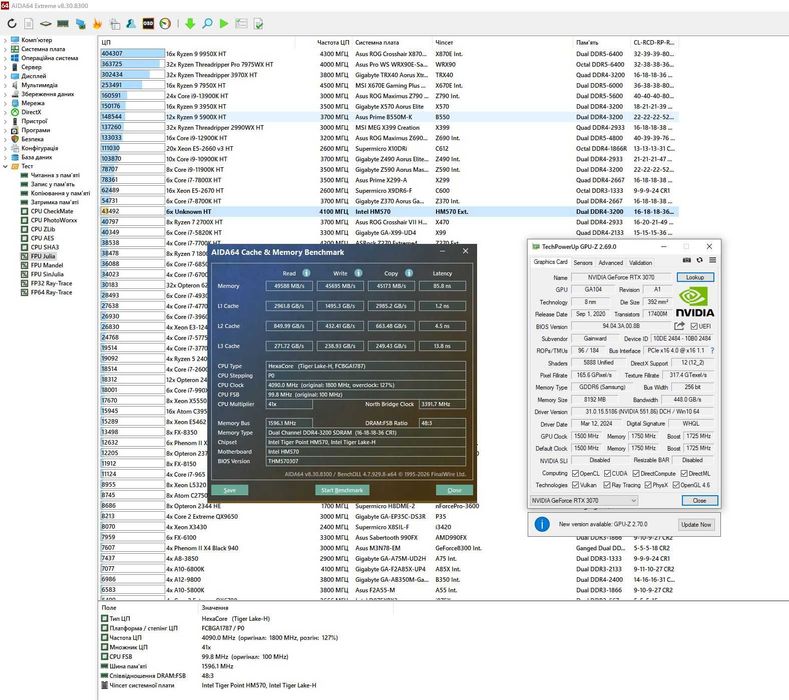Select the CPU PhotoWorxx test item
Viewport: 789px width, 700px height.
tap(54, 220)
